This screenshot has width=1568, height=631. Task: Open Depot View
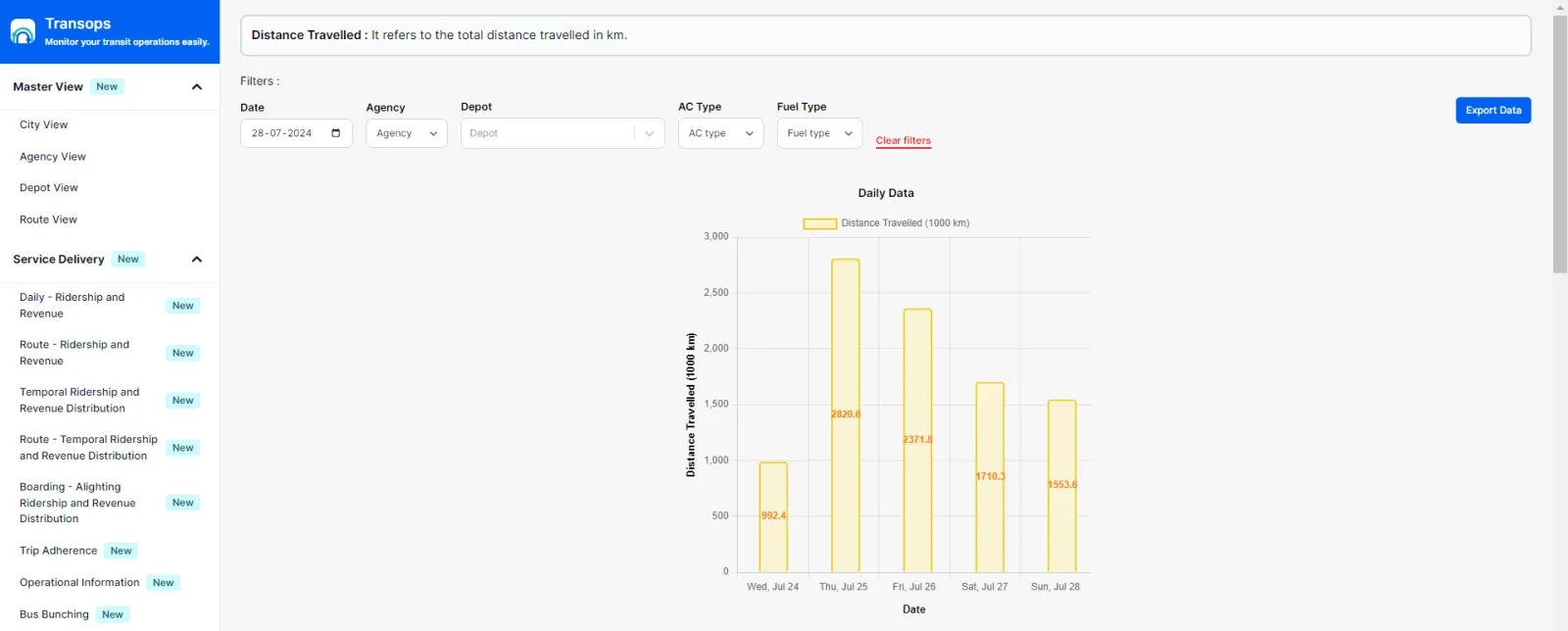click(49, 188)
